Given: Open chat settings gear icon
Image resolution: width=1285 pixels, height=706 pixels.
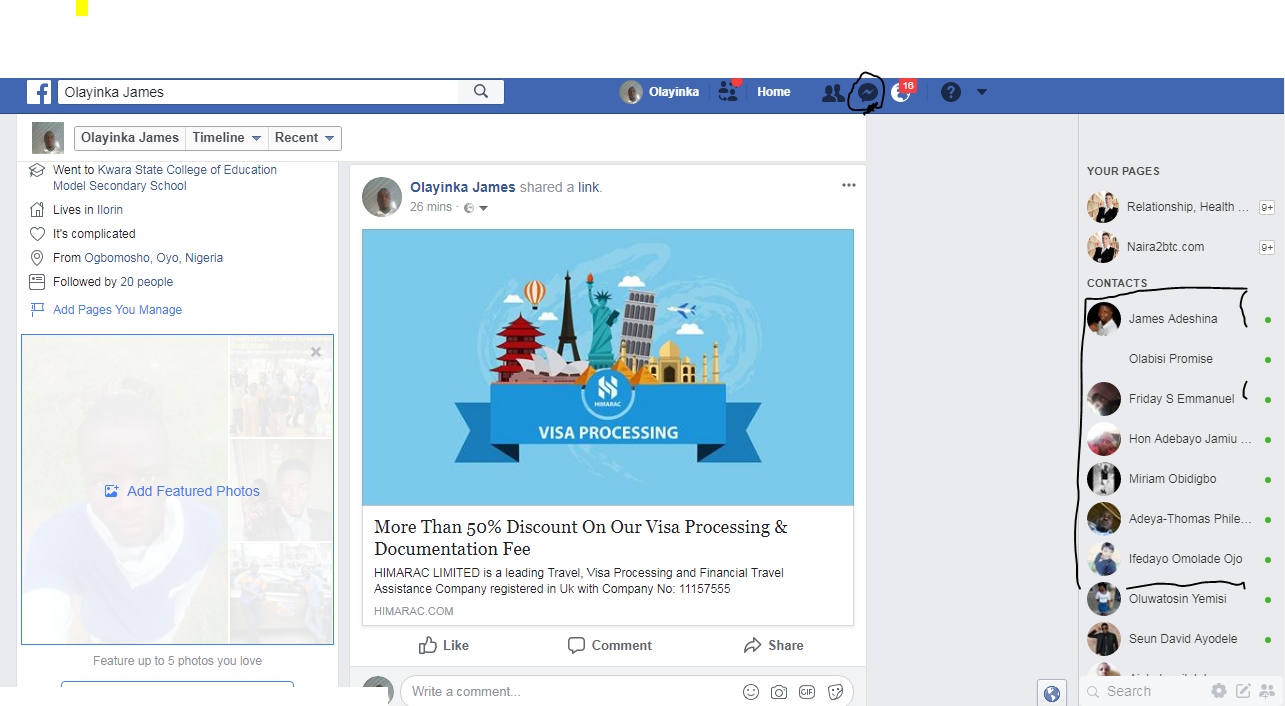Looking at the screenshot, I should pos(1218,691).
